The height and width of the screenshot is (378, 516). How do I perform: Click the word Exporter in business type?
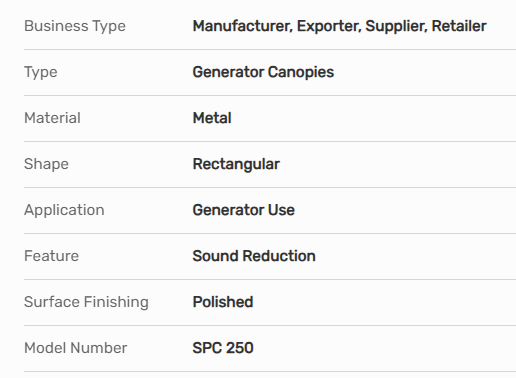pos(329,27)
